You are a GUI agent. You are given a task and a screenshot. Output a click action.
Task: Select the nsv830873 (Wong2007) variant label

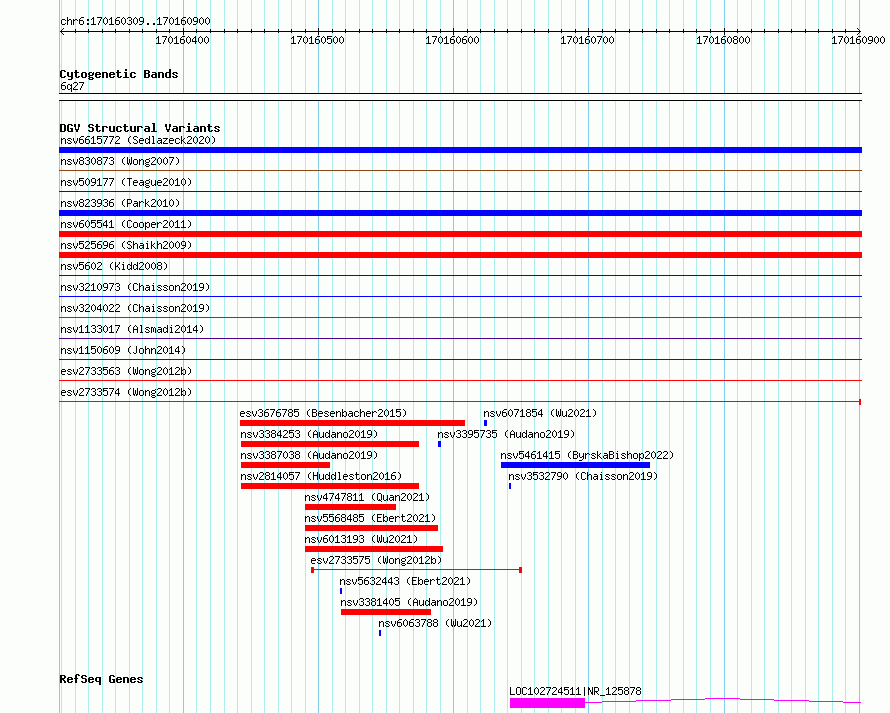[x=120, y=161]
